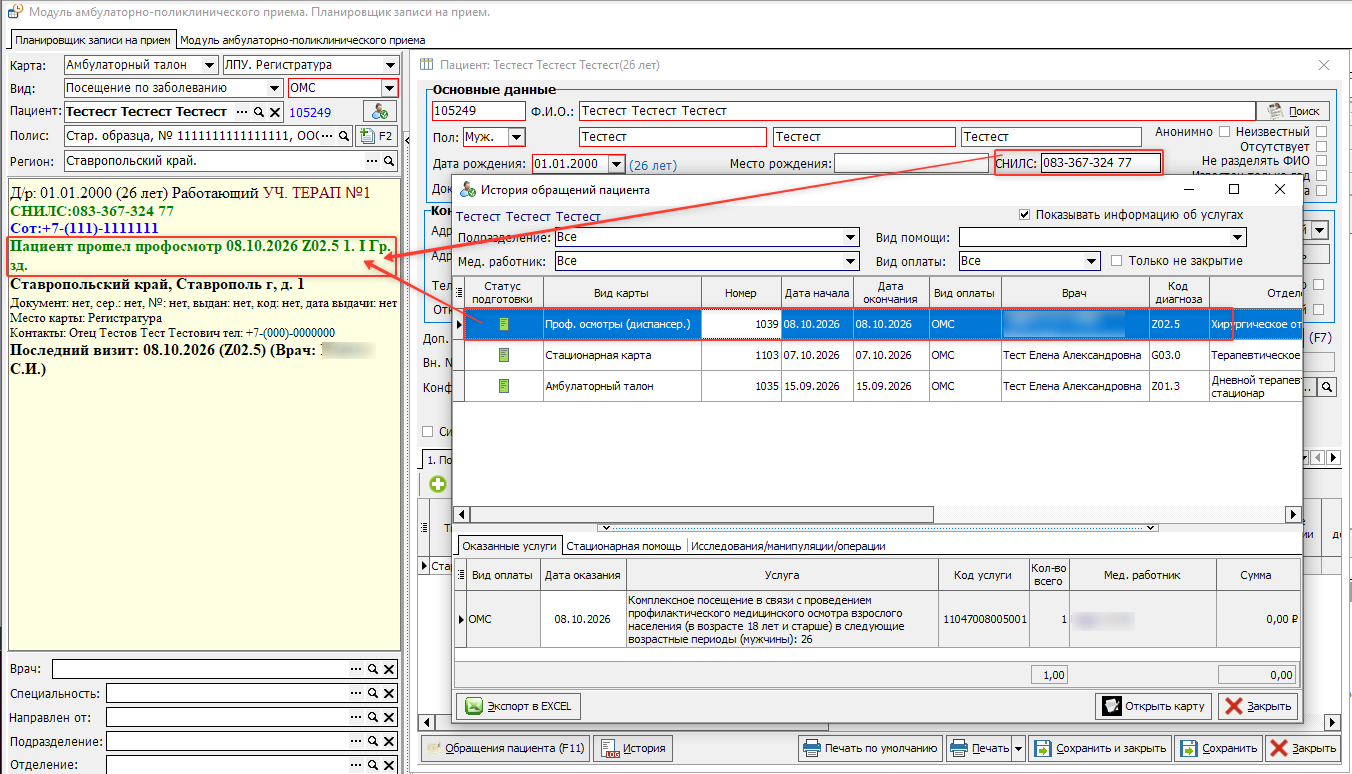Click the green status icon of Амбулаторный талон row
The image size is (1352, 774).
point(504,386)
